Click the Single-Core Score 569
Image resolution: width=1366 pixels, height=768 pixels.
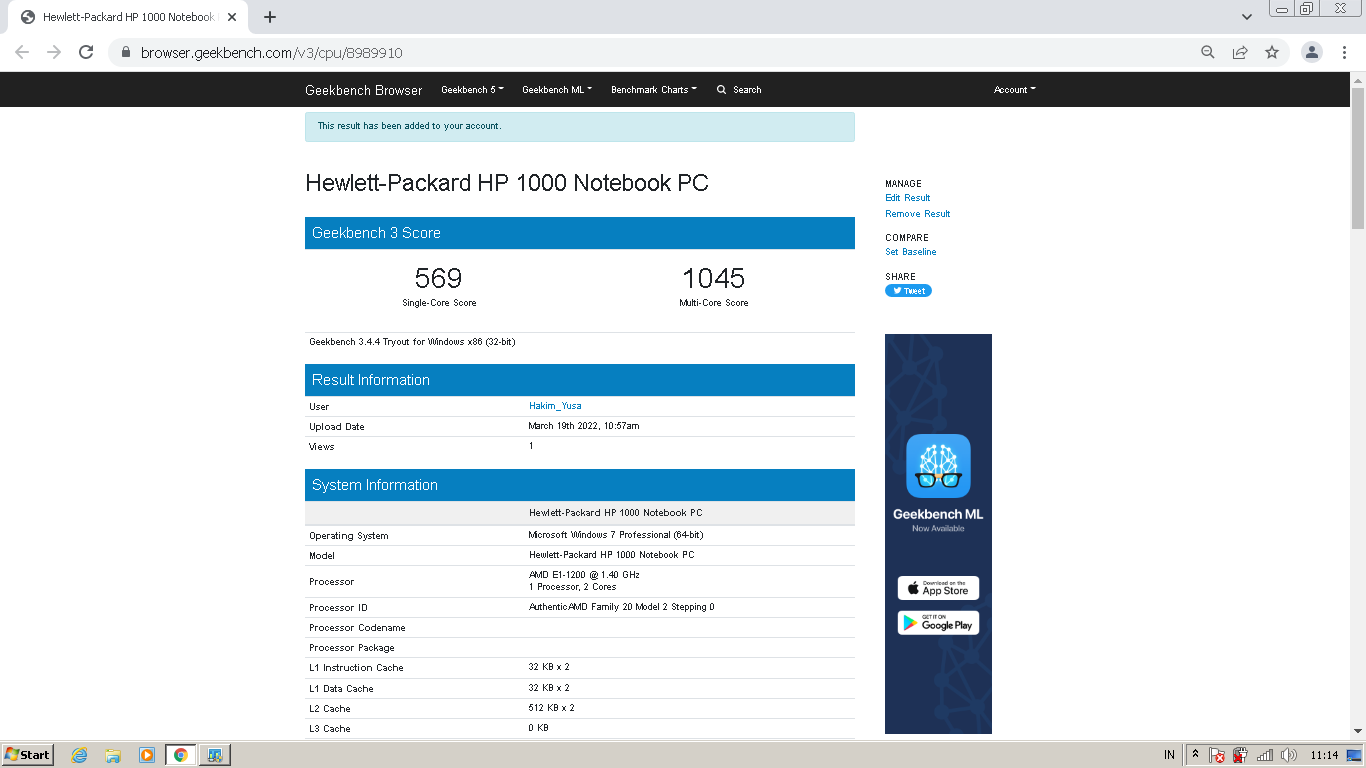(439, 278)
